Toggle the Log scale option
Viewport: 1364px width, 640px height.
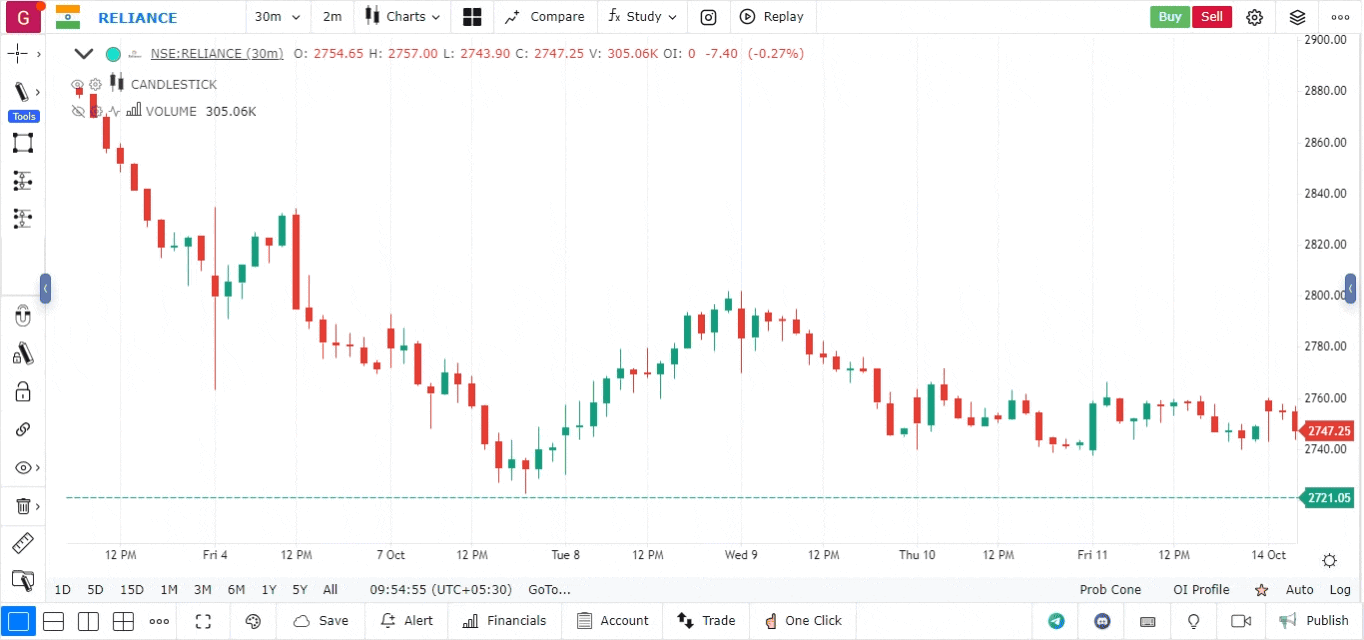pos(1339,590)
